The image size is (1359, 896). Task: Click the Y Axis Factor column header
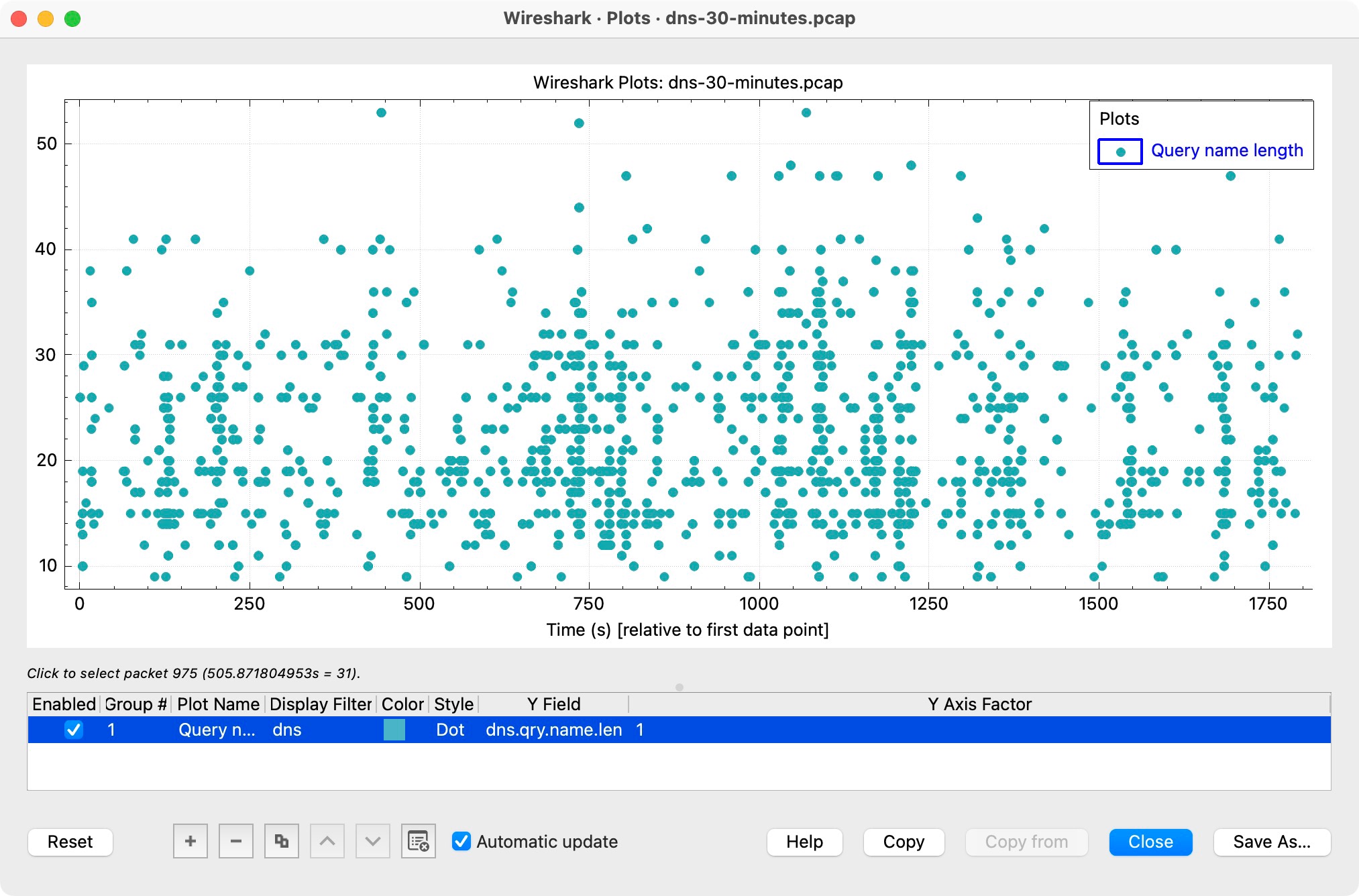979,704
